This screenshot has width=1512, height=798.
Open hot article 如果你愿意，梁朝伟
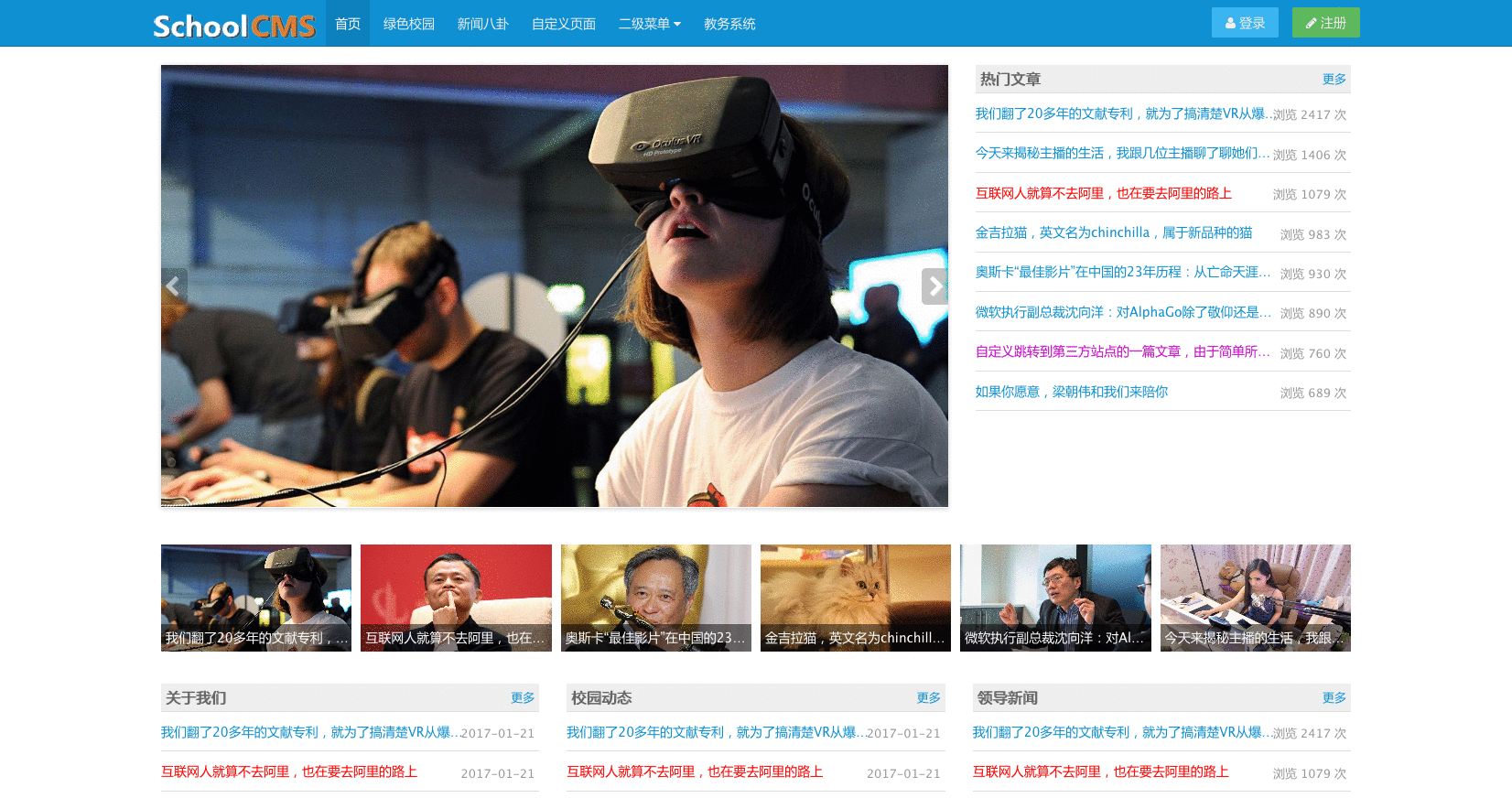(1072, 392)
